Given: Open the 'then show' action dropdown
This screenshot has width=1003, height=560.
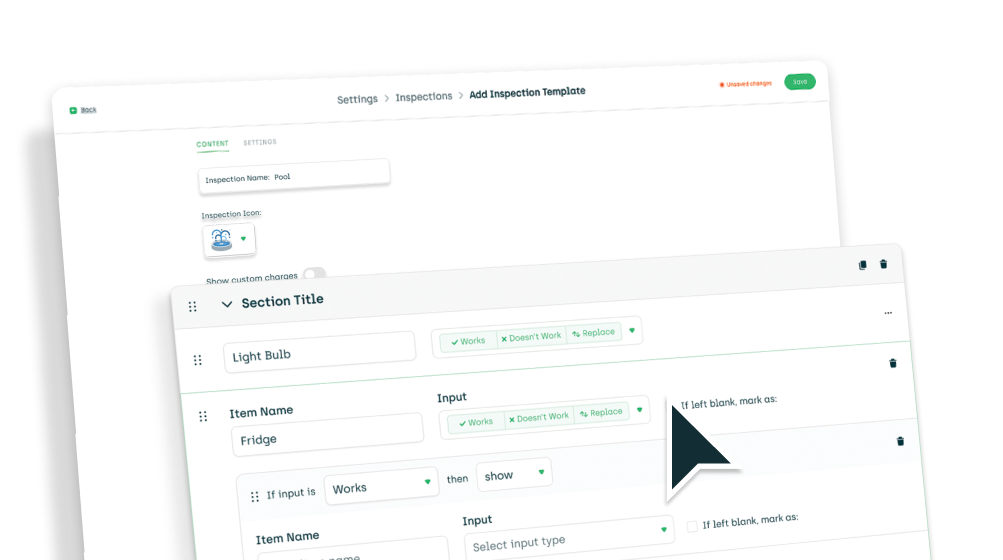Looking at the screenshot, I should pos(513,475).
